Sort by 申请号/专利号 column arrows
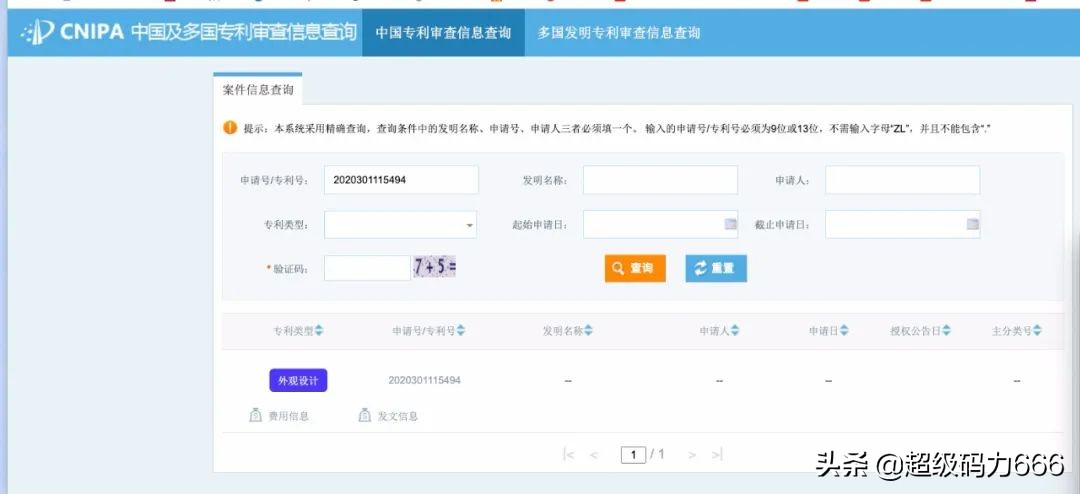1080x494 pixels. (461, 331)
